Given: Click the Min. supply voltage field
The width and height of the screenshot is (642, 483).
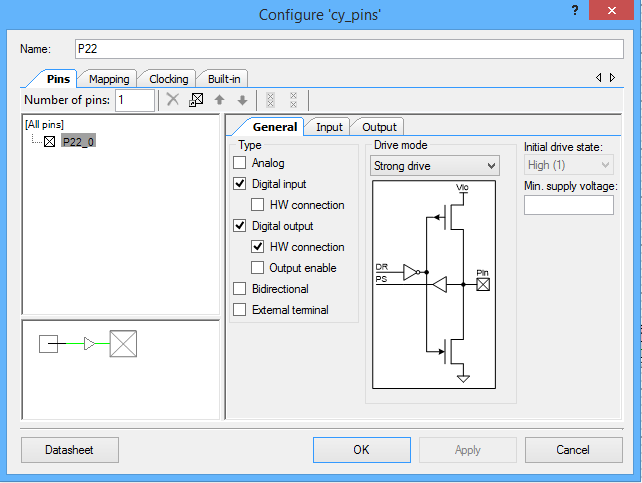Looking at the screenshot, I should [x=569, y=205].
